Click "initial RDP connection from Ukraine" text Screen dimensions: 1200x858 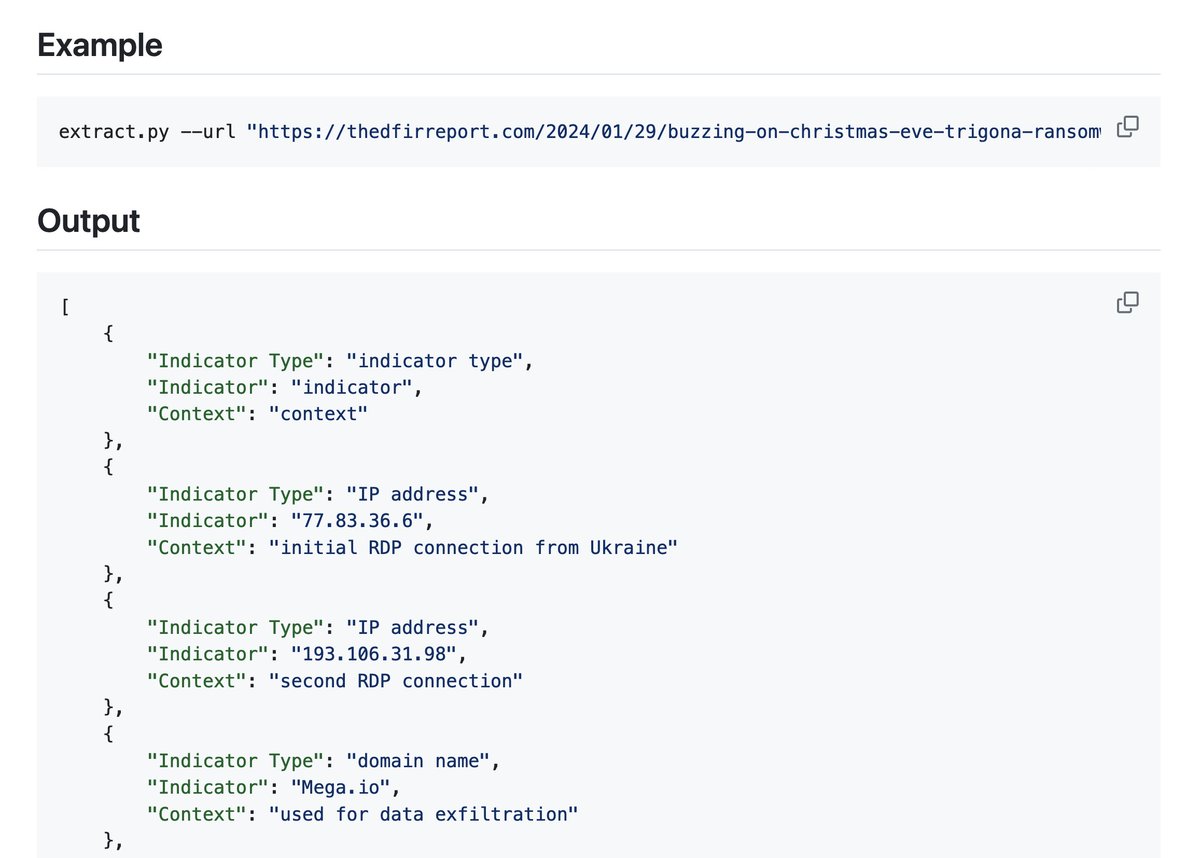click(x=473, y=548)
